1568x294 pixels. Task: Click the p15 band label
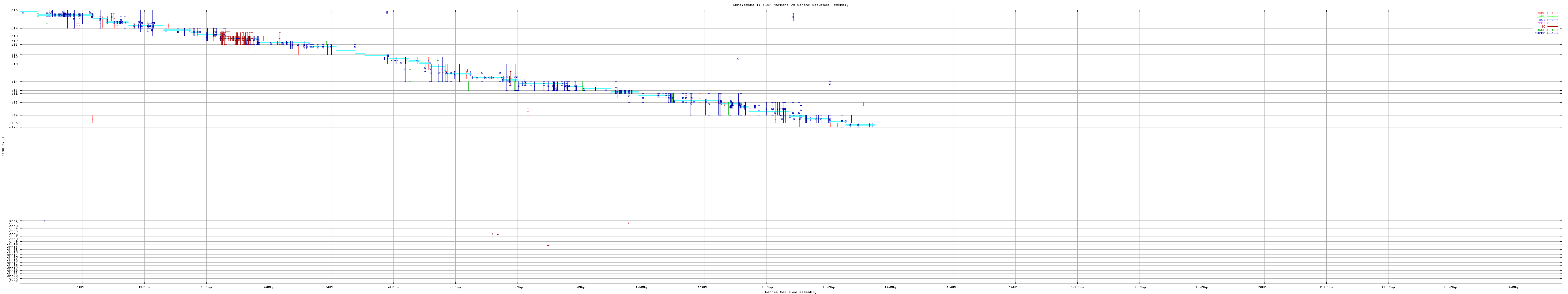point(15,10)
